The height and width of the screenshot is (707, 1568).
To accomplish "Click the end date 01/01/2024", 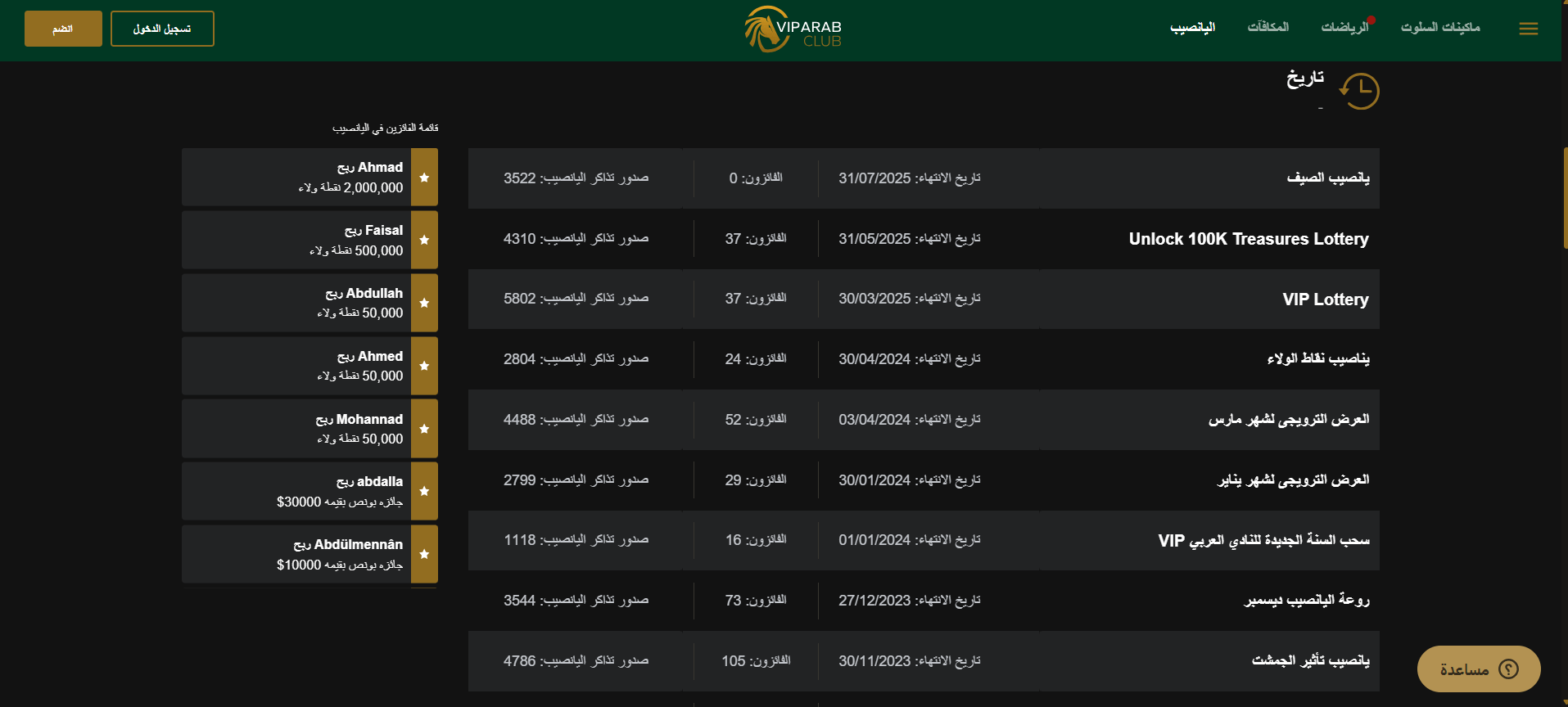I will pos(874,540).
